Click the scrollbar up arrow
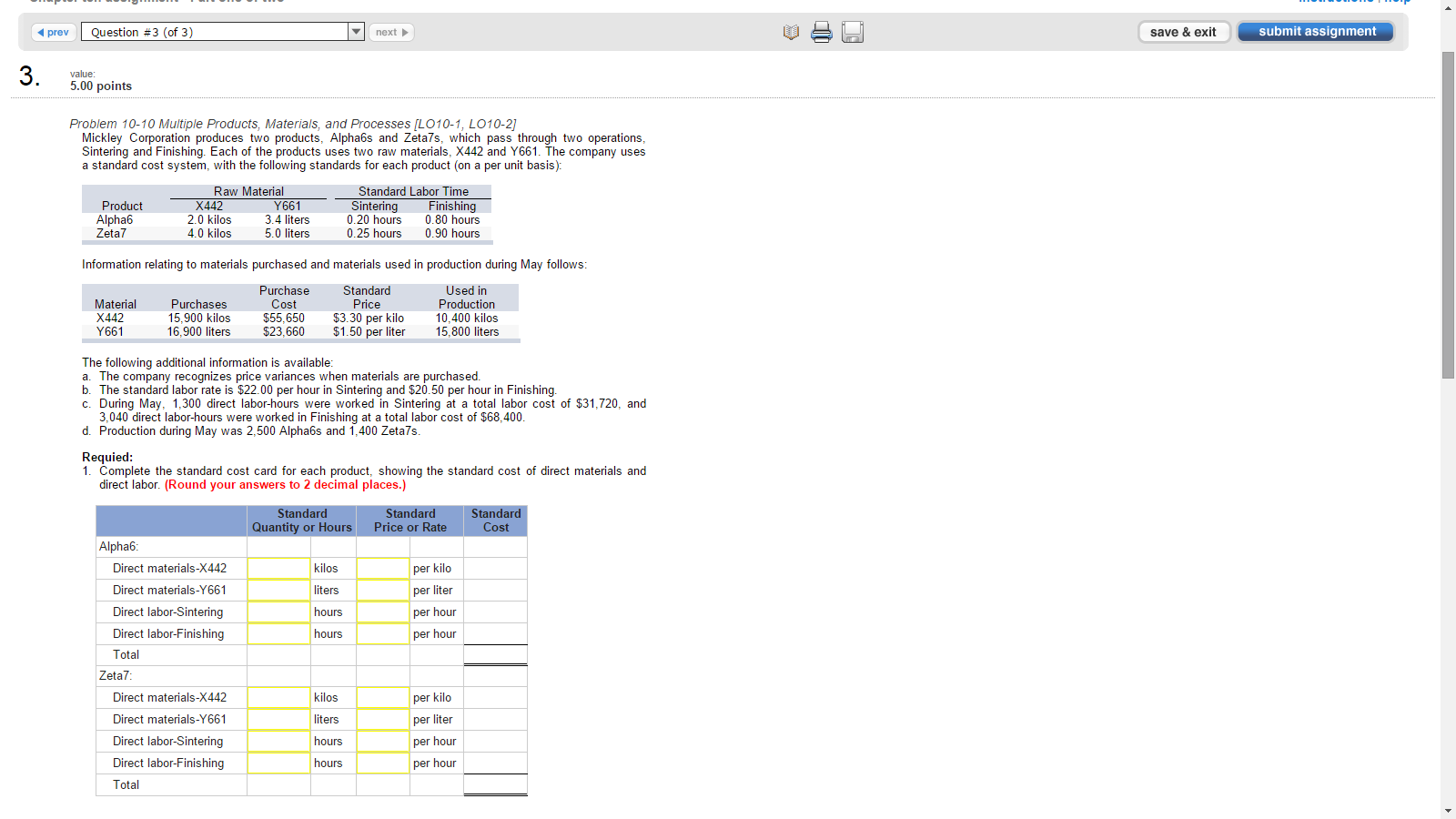 [1448, 7]
